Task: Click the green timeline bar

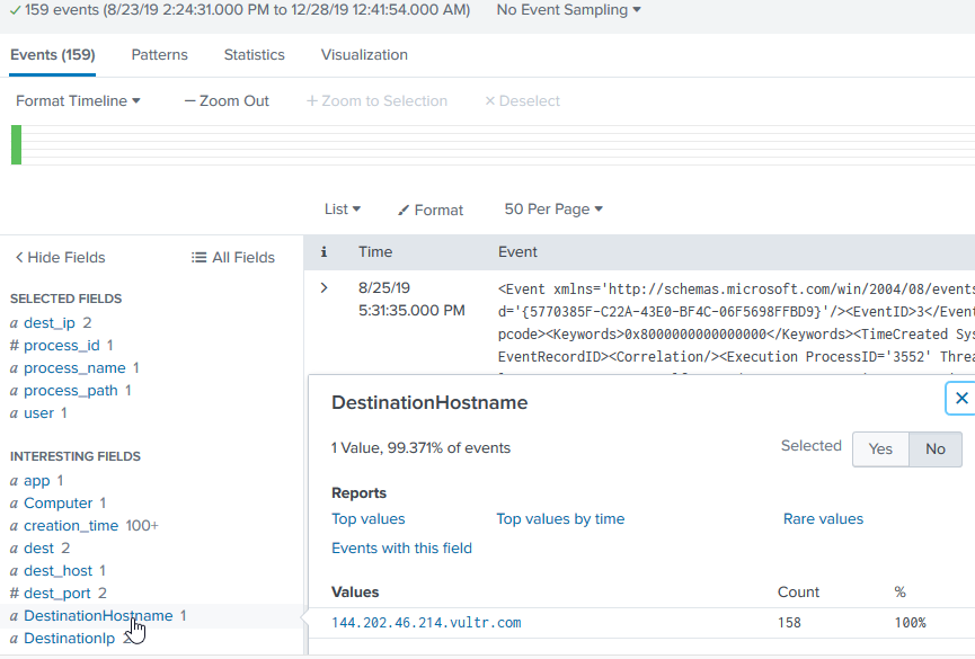Action: point(16,145)
